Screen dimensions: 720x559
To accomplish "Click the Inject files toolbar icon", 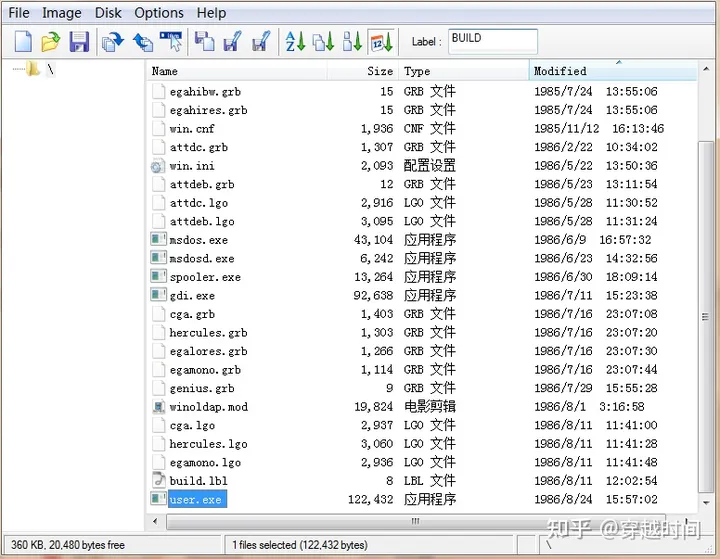I will pos(204,41).
